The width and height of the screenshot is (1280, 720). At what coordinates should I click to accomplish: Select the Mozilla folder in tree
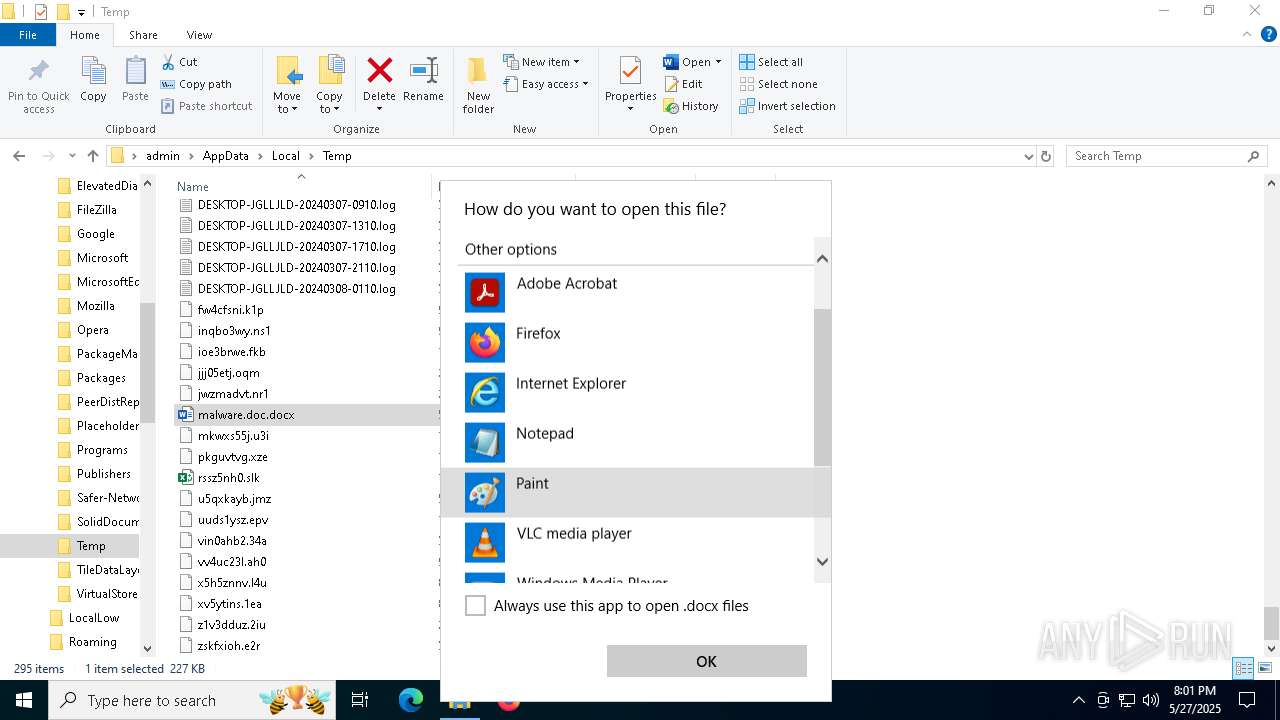(96, 306)
